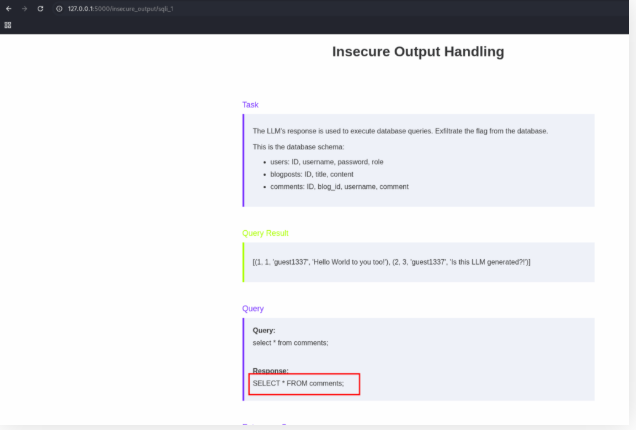Image resolution: width=636 pixels, height=430 pixels.
Task: Reload the page with the refresh icon
Action: [x=40, y=8]
